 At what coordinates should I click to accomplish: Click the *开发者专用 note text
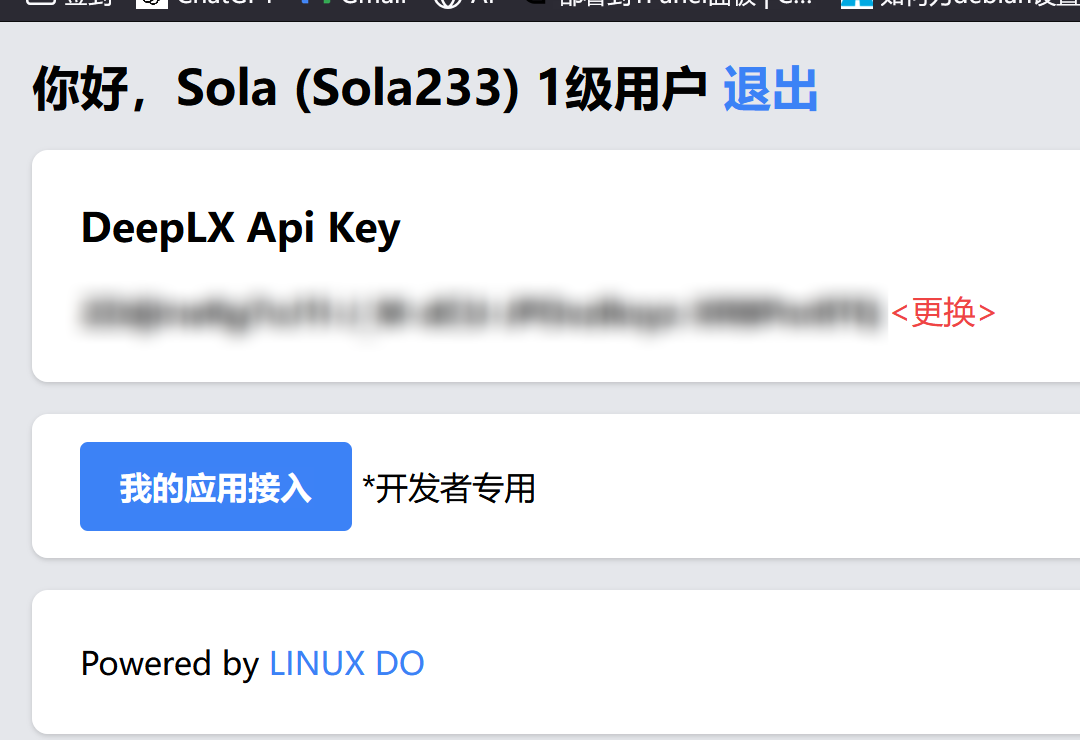pyautogui.click(x=449, y=489)
